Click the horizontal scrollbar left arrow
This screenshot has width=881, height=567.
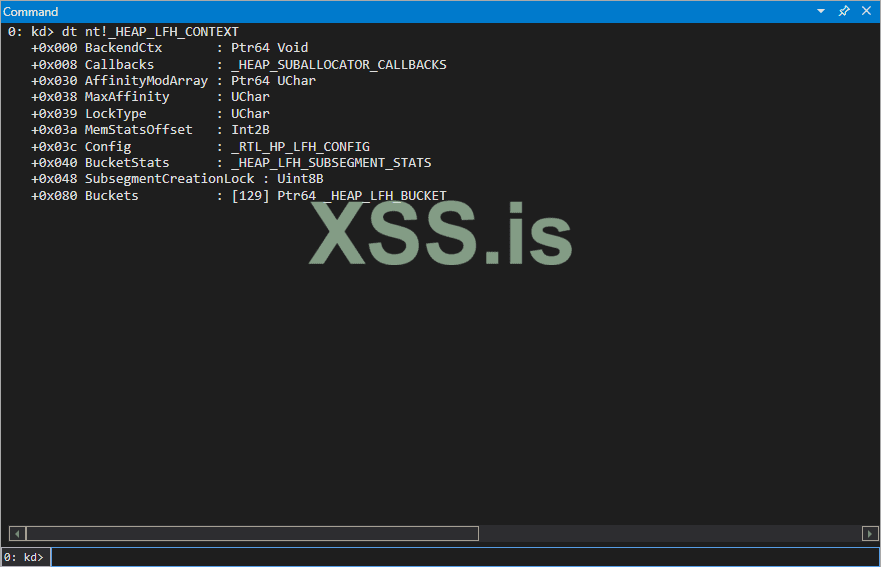(x=17, y=533)
